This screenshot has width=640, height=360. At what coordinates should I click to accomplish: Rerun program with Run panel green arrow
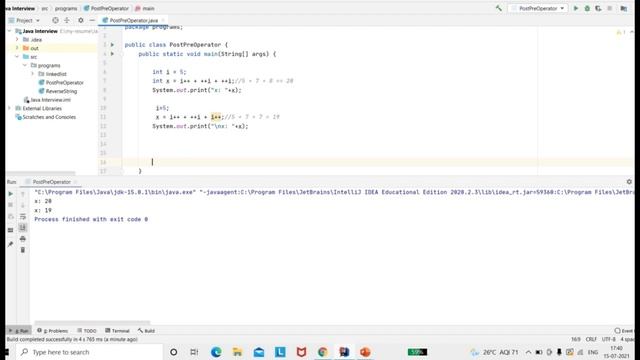click(11, 194)
